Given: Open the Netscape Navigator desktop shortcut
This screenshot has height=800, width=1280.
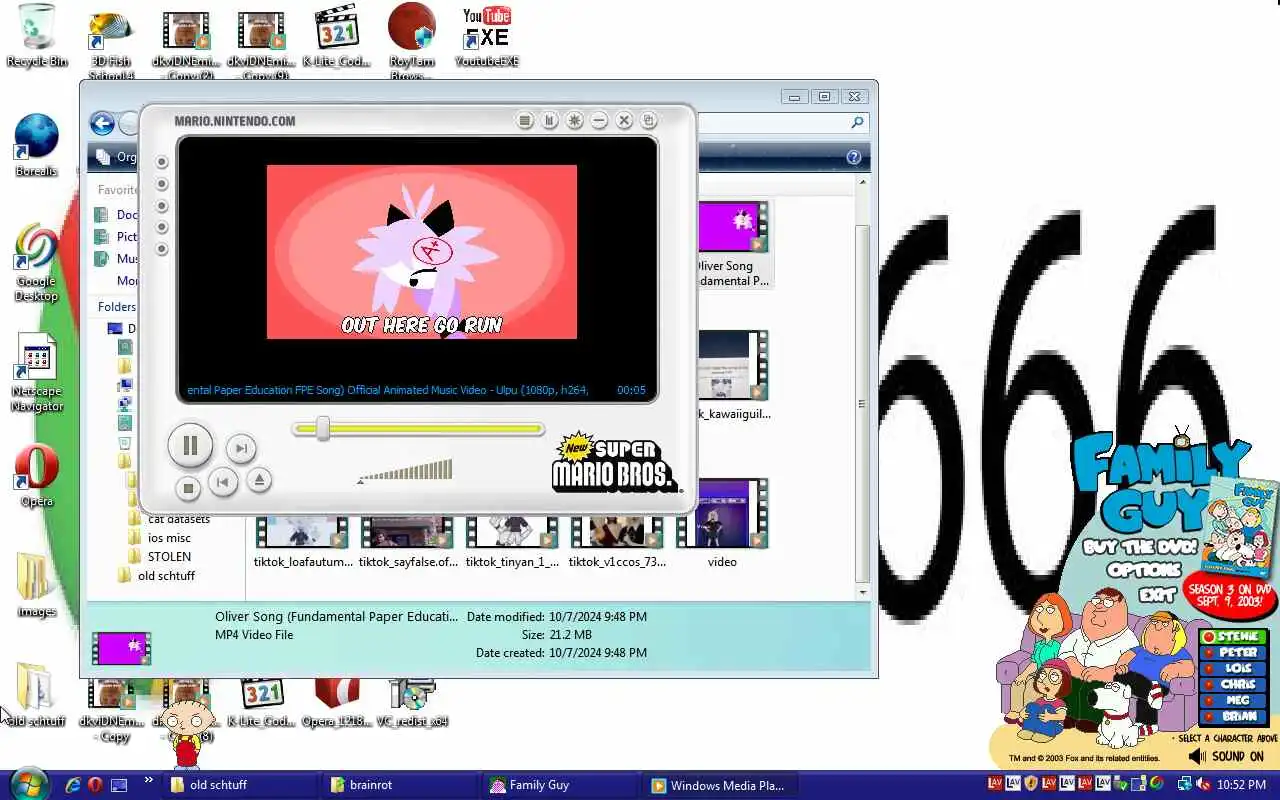Looking at the screenshot, I should [x=37, y=372].
